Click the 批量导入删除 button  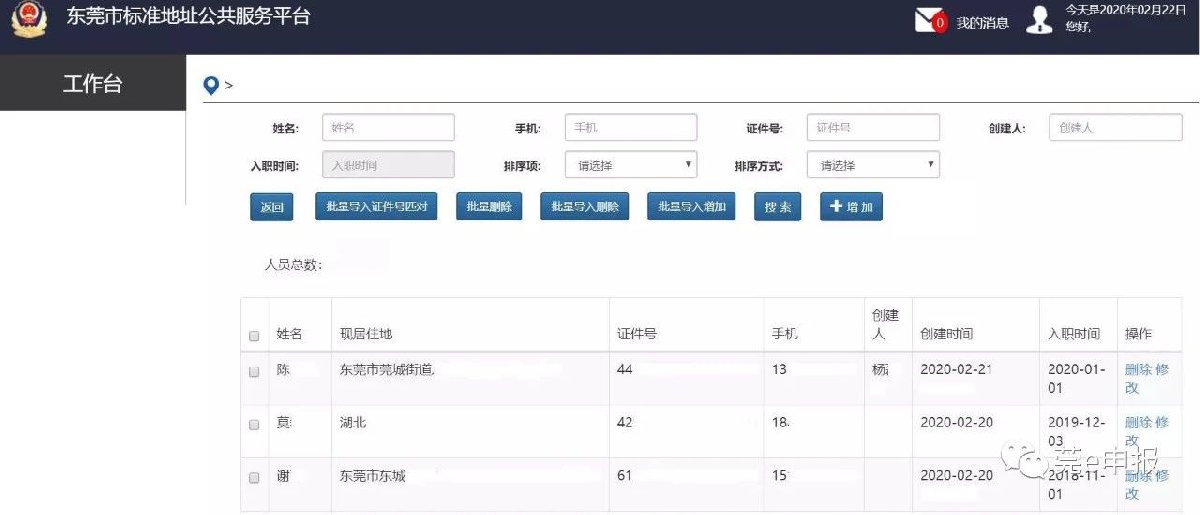coord(585,206)
